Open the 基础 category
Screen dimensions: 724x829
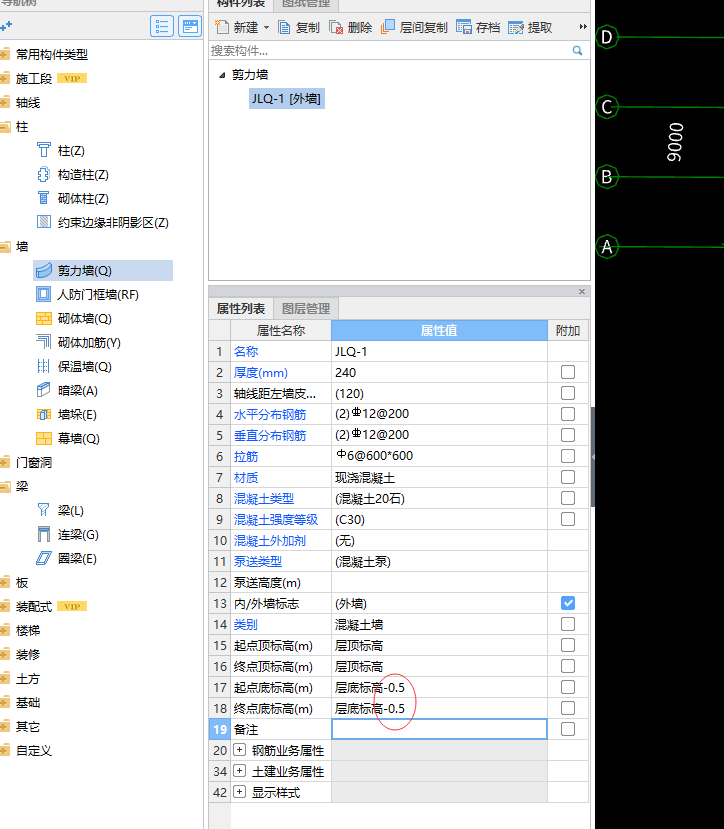28,703
